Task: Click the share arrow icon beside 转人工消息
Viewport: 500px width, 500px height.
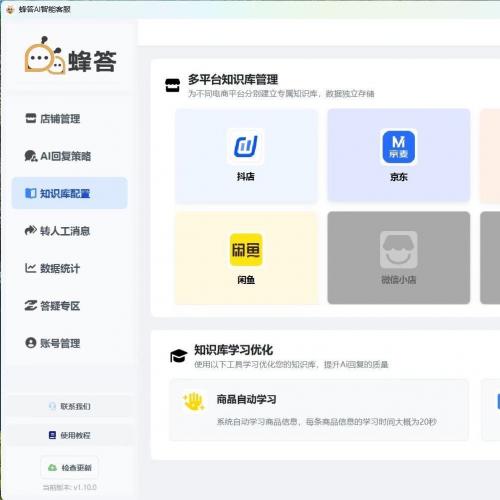Action: [x=31, y=230]
